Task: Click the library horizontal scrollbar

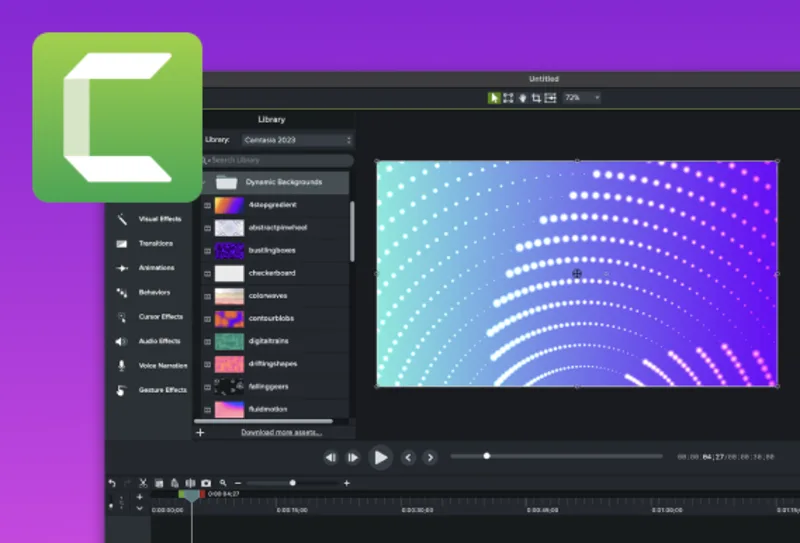Action: (263, 422)
